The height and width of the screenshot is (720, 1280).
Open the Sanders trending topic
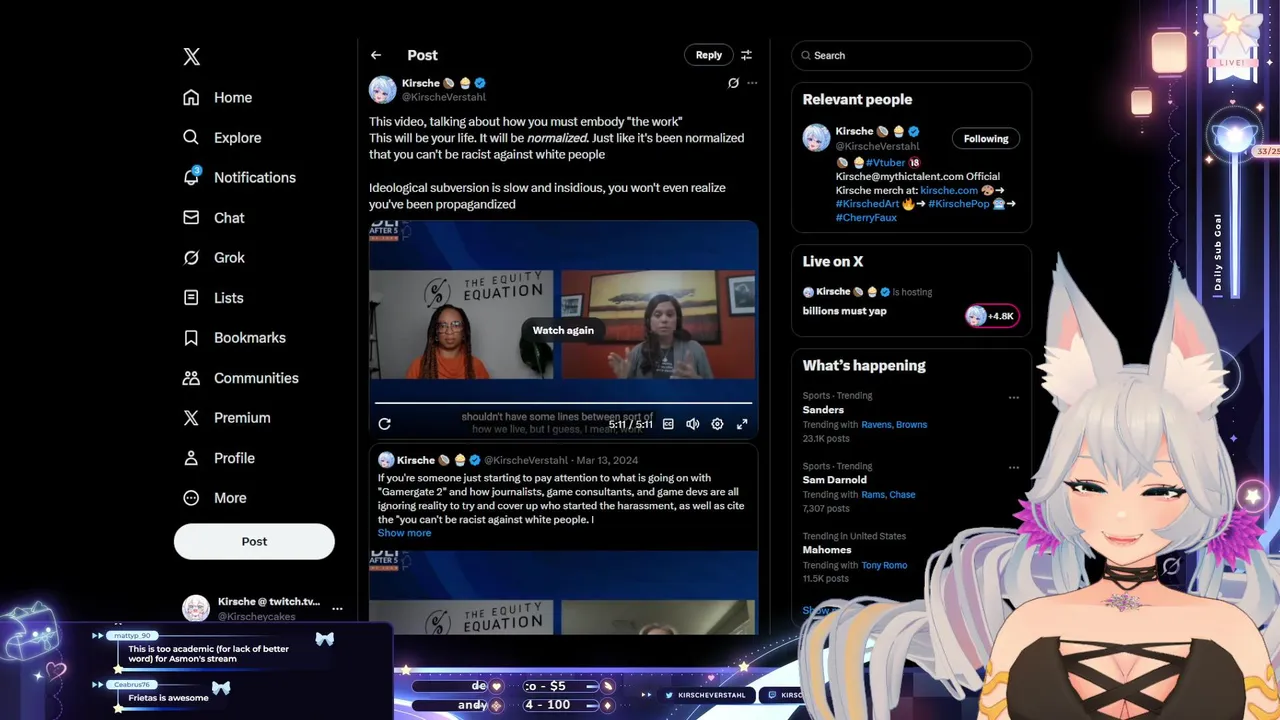pos(823,410)
